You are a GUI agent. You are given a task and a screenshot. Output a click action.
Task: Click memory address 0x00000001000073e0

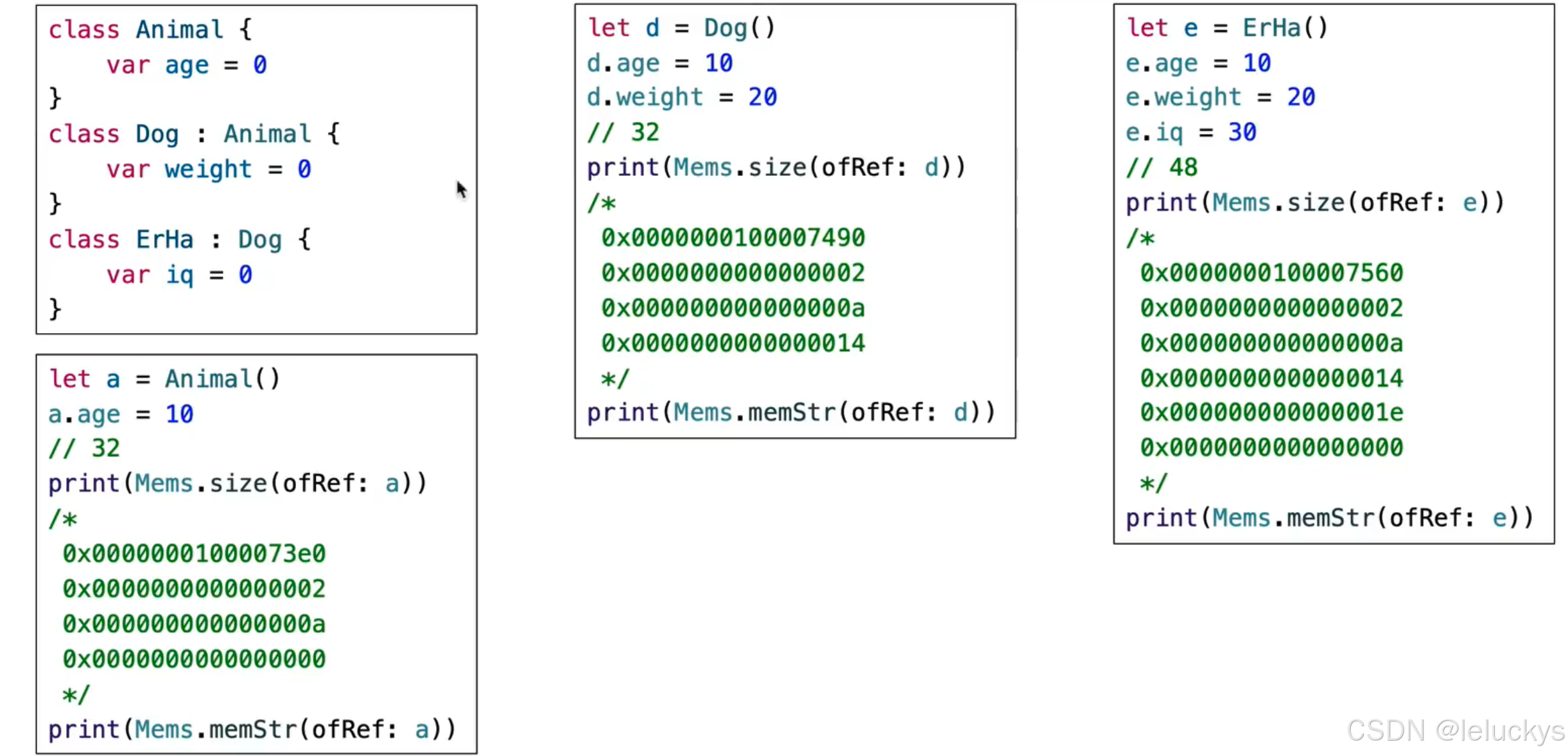pos(194,554)
